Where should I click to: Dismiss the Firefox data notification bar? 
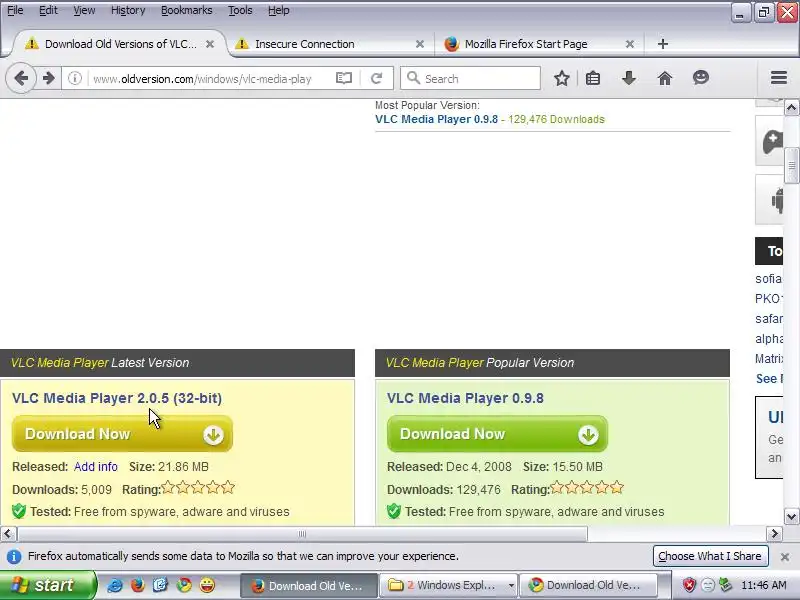[785, 557]
